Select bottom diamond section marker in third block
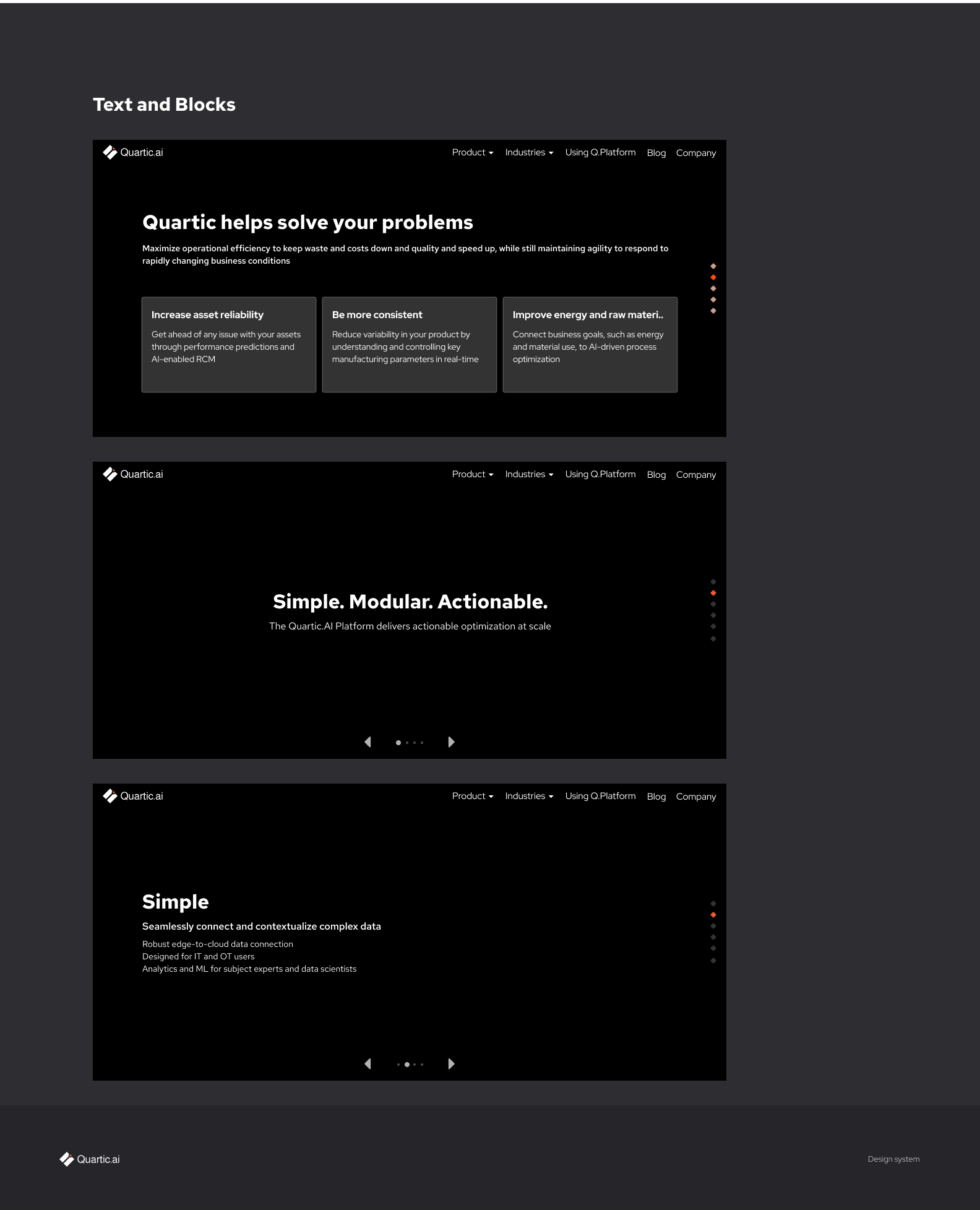The image size is (980, 1210). (713, 961)
